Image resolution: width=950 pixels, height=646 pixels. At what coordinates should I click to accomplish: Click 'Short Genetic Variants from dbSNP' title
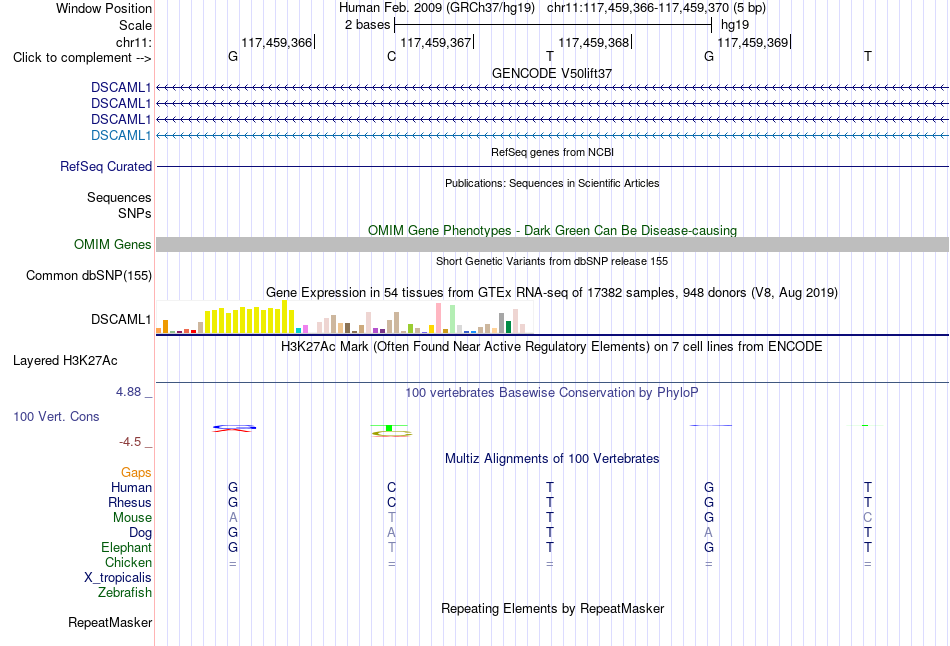pyautogui.click(x=552, y=261)
